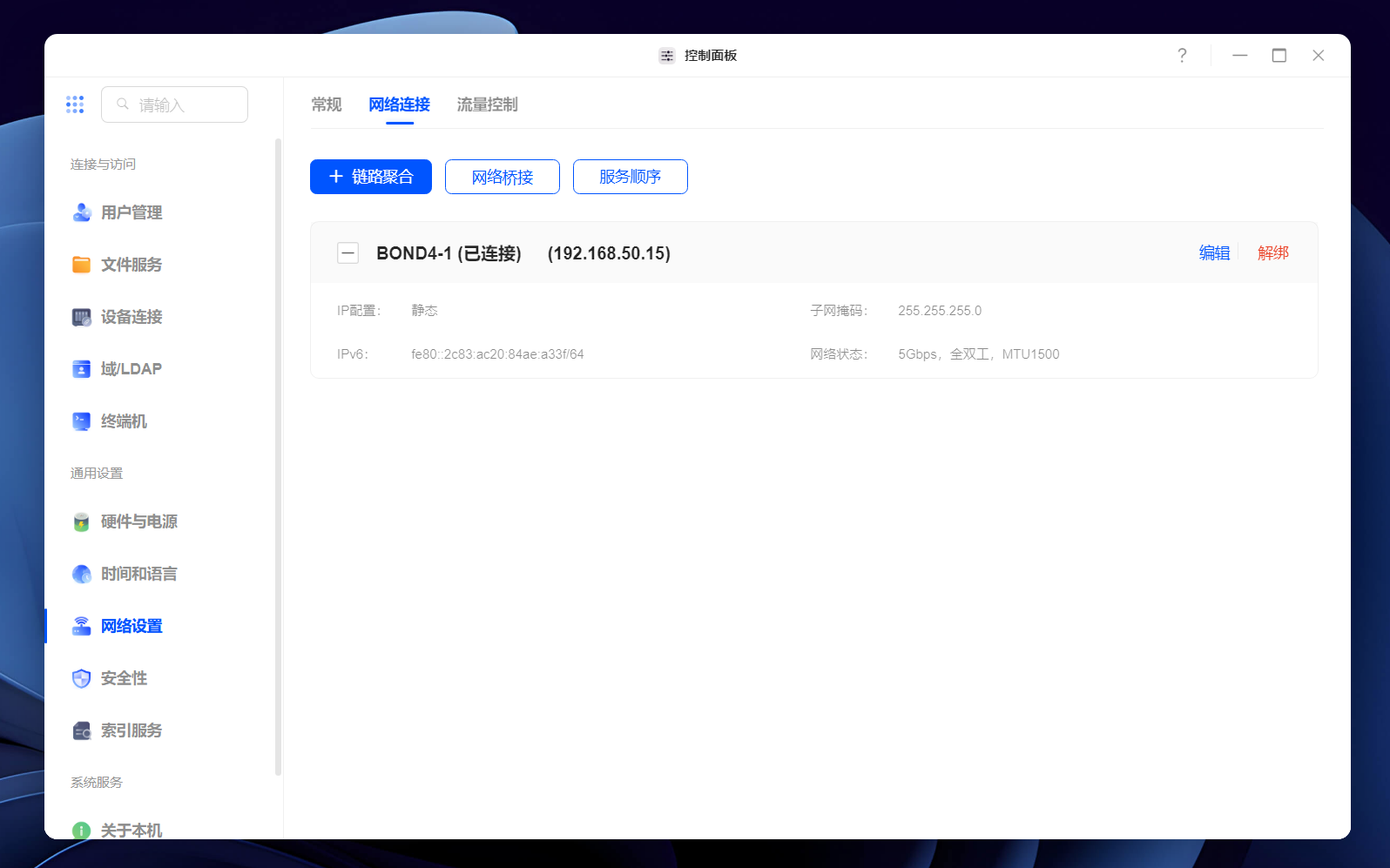Switch to the 流量控制 tab

point(488,104)
